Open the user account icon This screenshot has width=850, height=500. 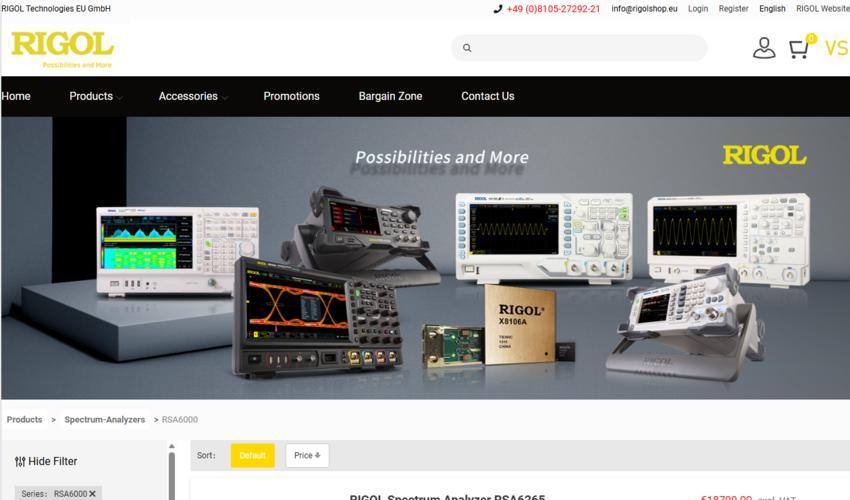click(x=764, y=48)
